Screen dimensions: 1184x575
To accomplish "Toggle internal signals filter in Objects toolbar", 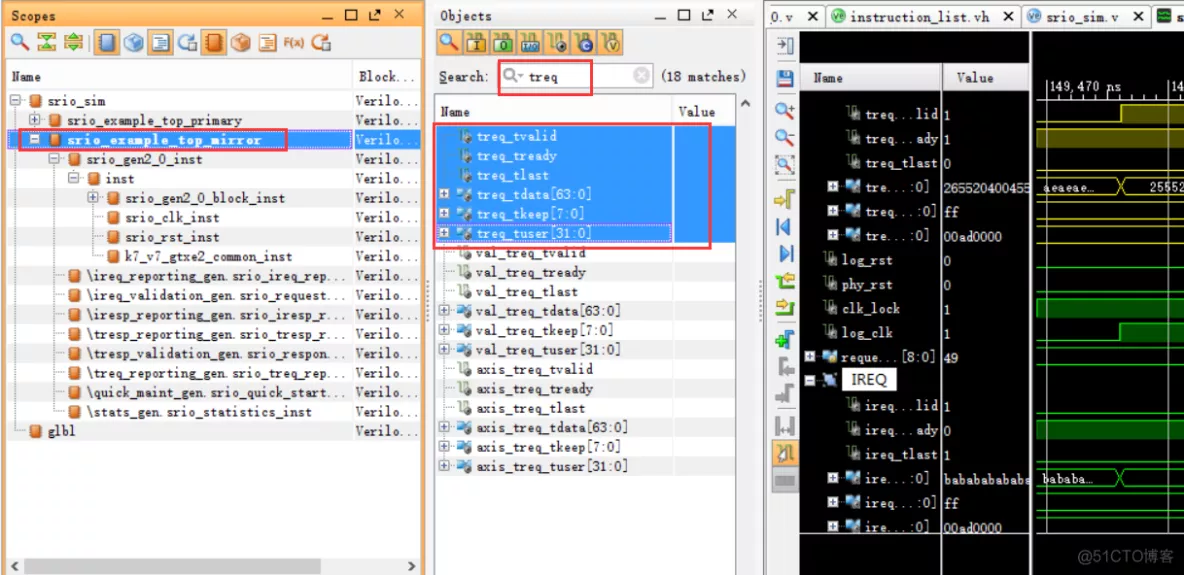I will point(557,42).
